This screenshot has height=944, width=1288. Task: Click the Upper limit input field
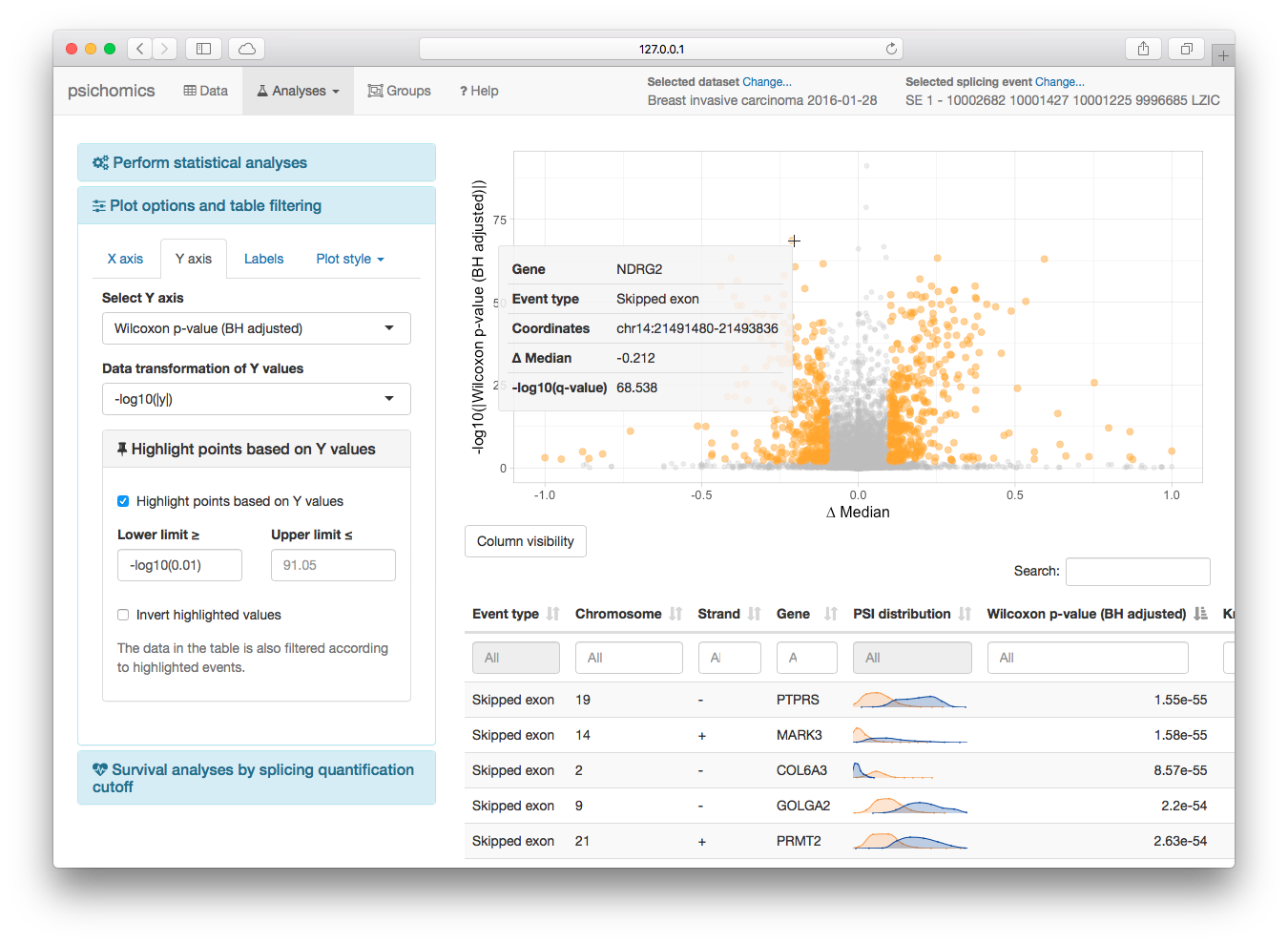pyautogui.click(x=333, y=565)
